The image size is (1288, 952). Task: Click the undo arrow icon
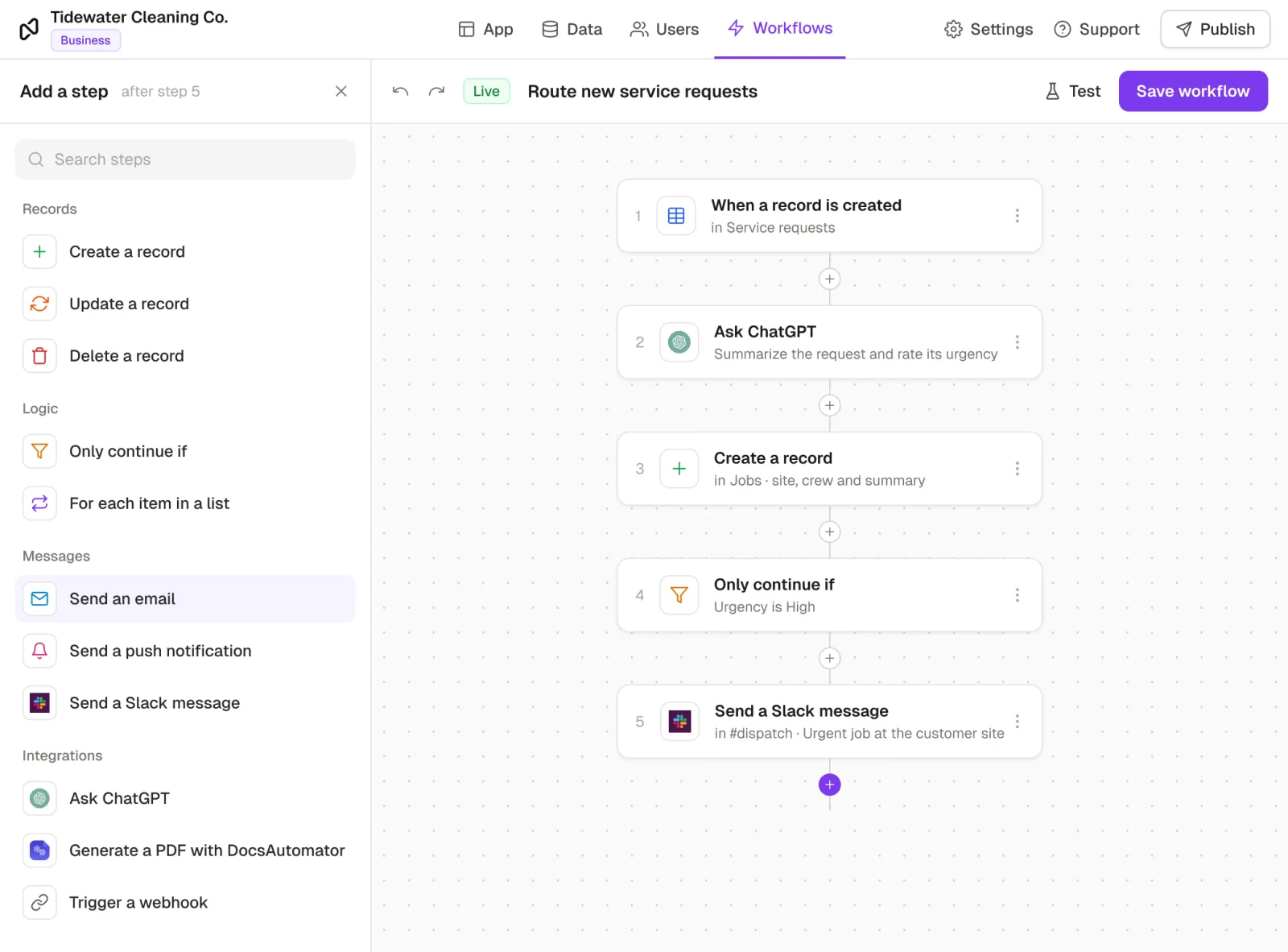point(400,91)
